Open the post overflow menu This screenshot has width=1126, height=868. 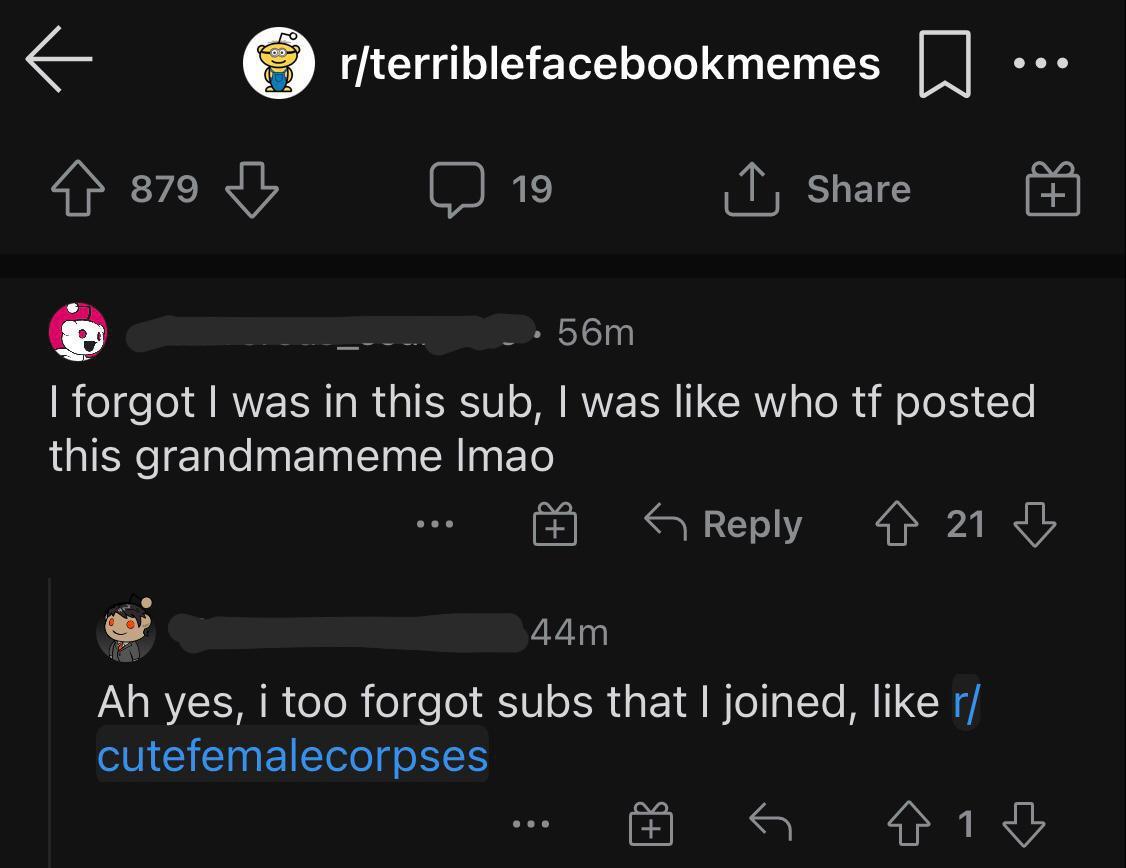coord(1040,62)
